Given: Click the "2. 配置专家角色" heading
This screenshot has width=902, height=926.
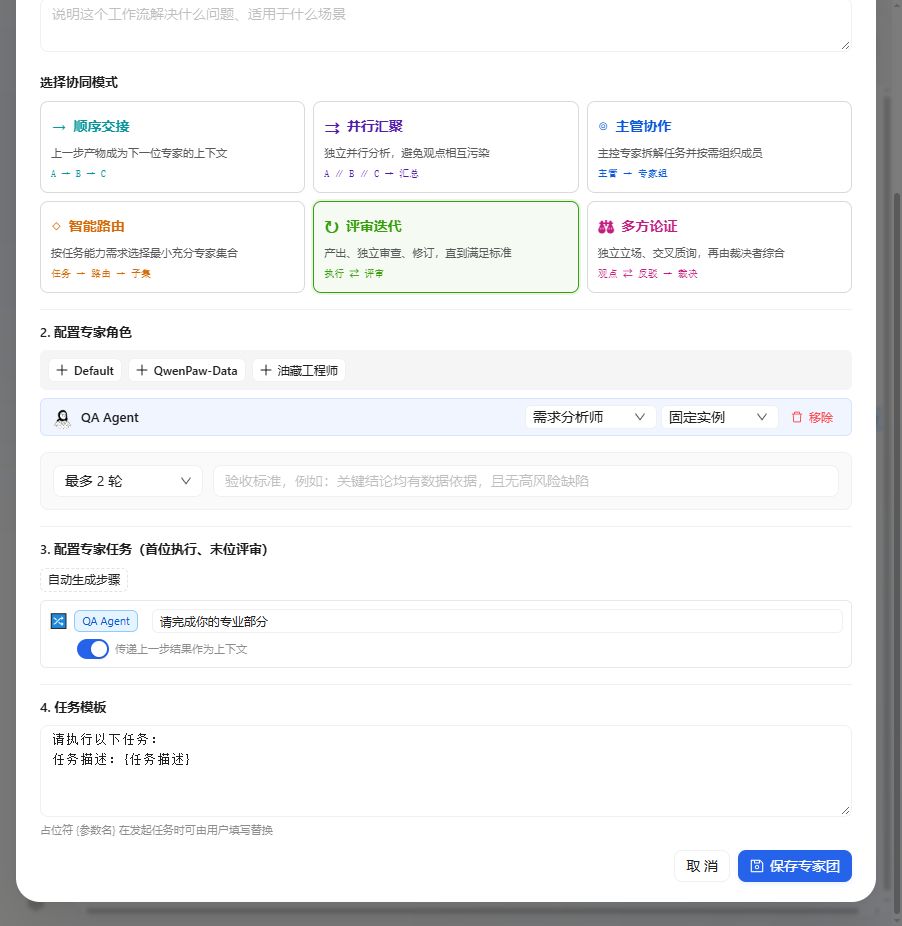Looking at the screenshot, I should point(86,332).
